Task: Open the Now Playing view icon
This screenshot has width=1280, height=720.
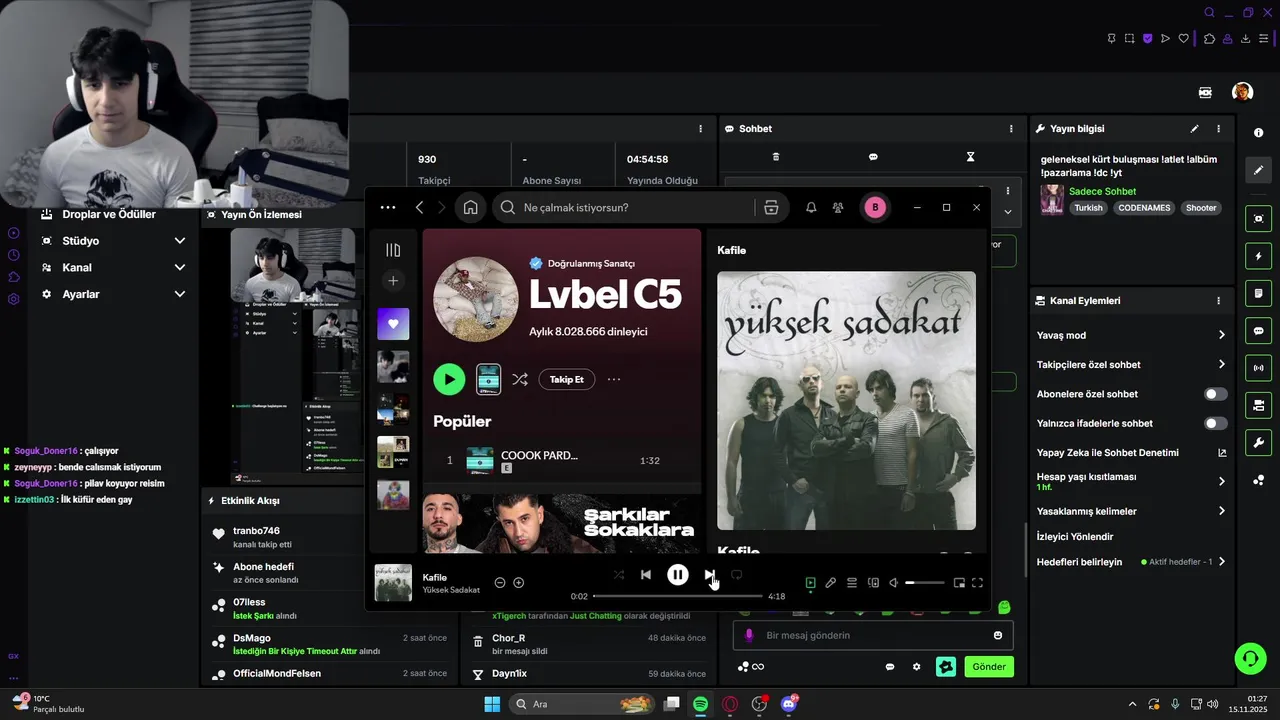Action: (811, 583)
